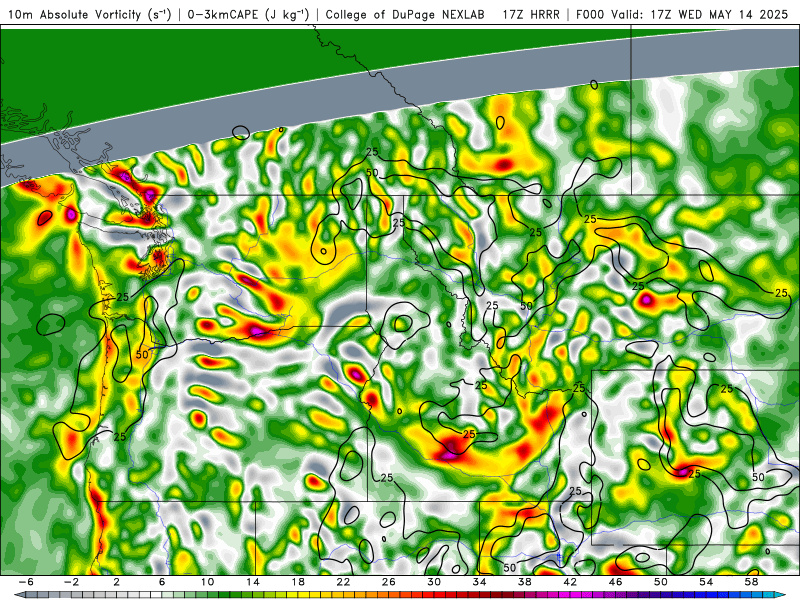Click the '-6' value on the color scale
Screen dimensions: 800x600
[26, 582]
